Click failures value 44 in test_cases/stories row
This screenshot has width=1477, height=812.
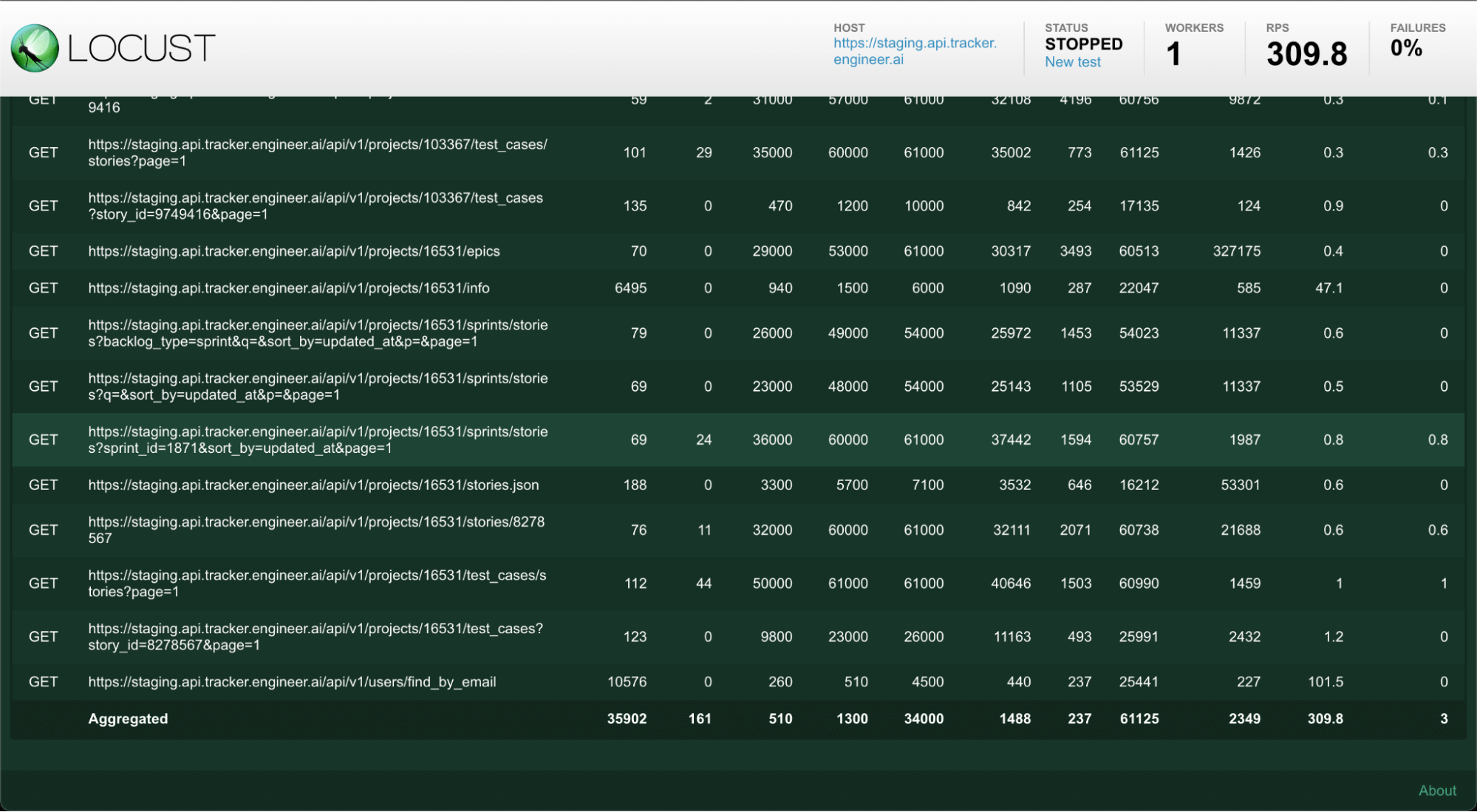[703, 584]
